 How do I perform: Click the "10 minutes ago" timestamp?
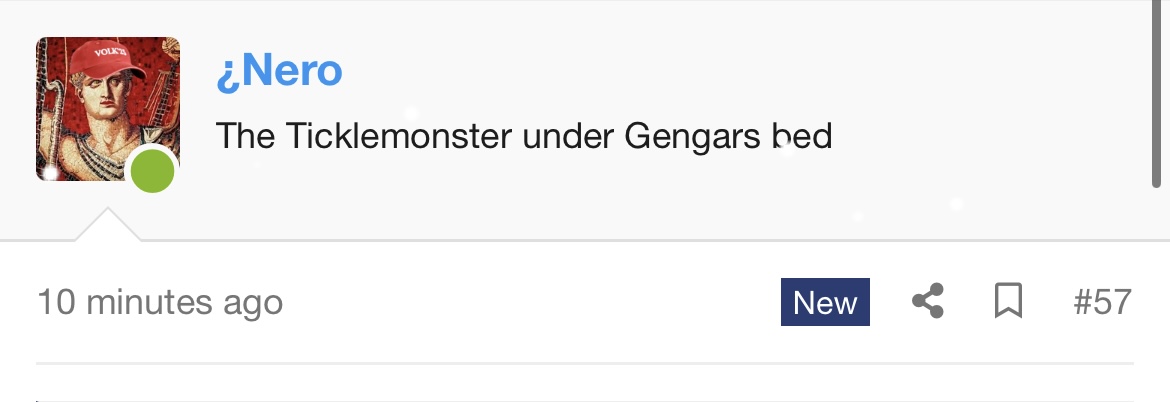[x=160, y=302]
